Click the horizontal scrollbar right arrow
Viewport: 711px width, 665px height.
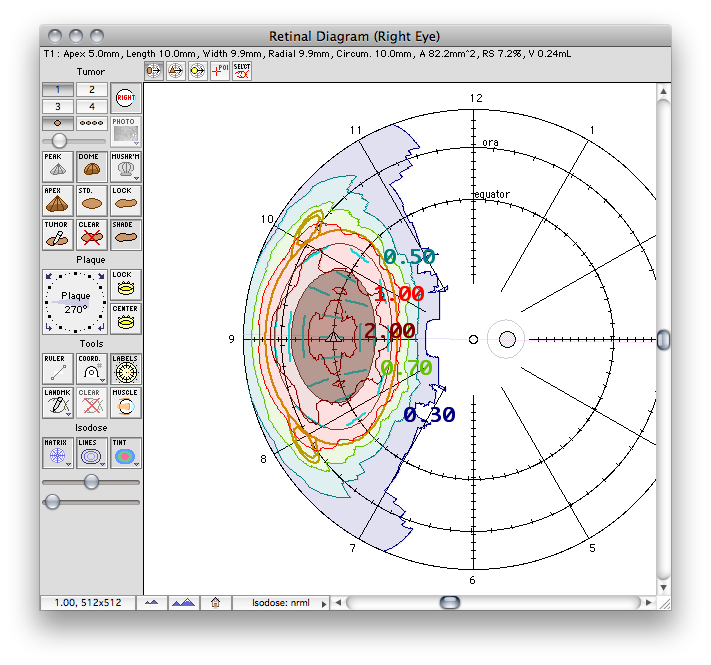click(x=649, y=603)
